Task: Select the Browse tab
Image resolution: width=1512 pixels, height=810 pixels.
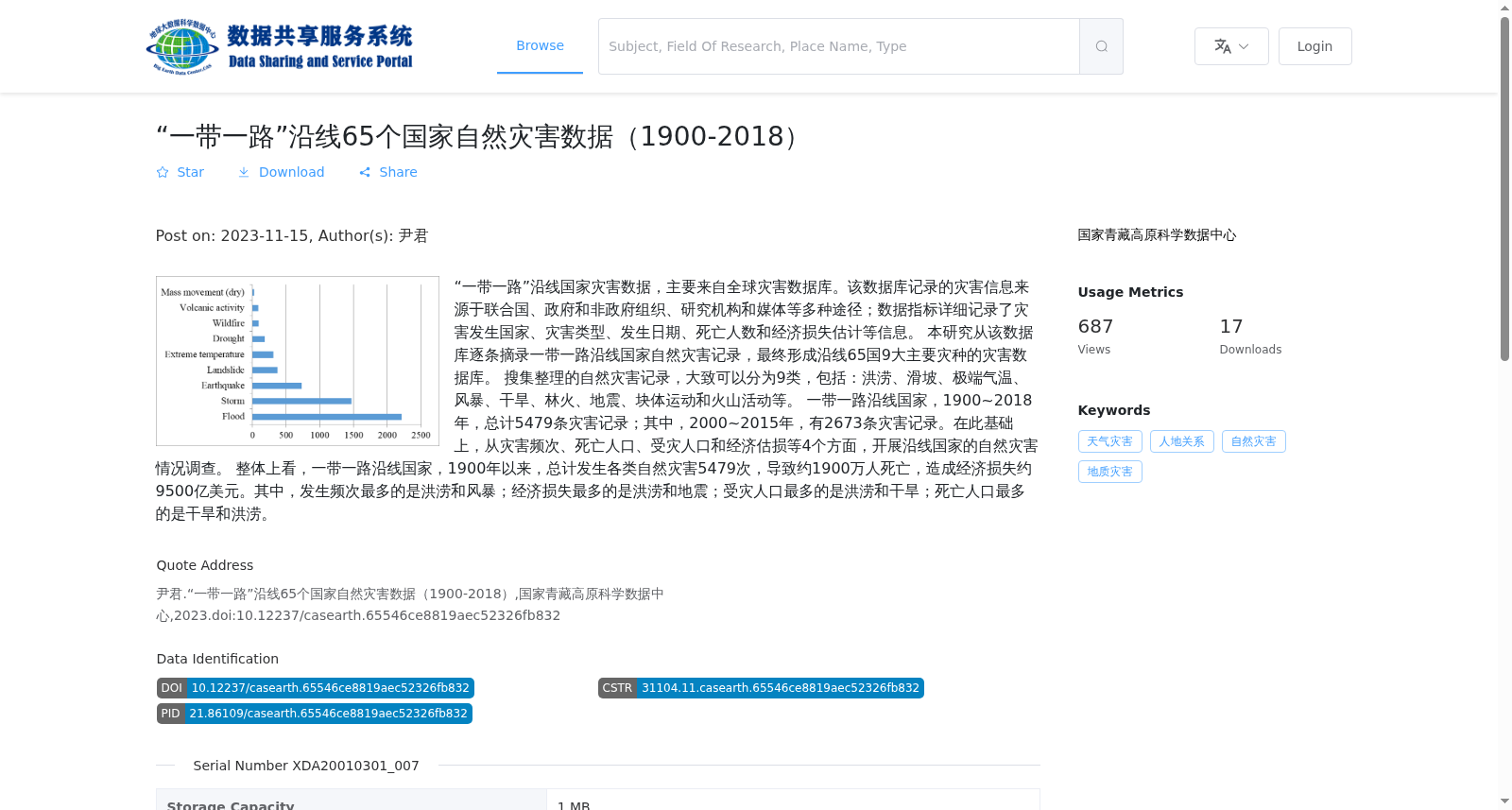Action: [540, 45]
